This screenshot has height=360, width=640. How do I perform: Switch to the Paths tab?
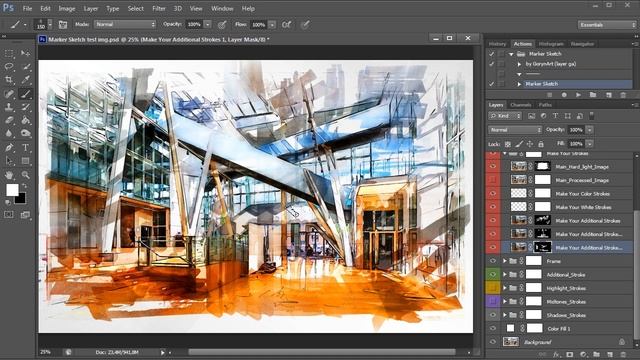545,105
